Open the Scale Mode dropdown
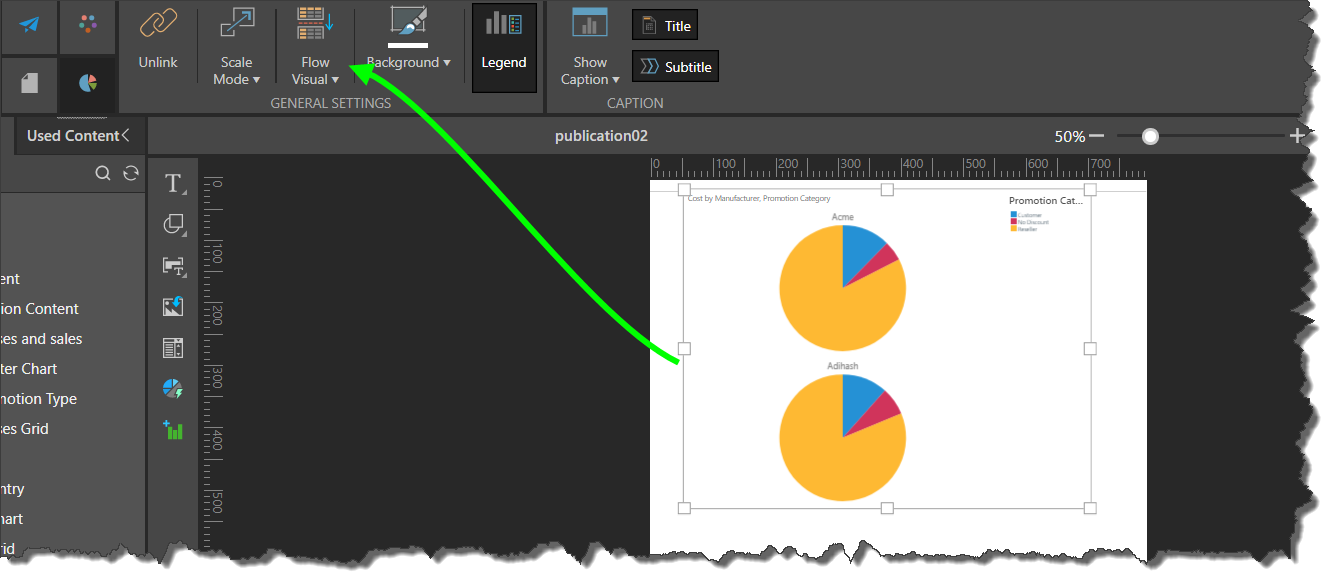1337x586 pixels. click(236, 71)
